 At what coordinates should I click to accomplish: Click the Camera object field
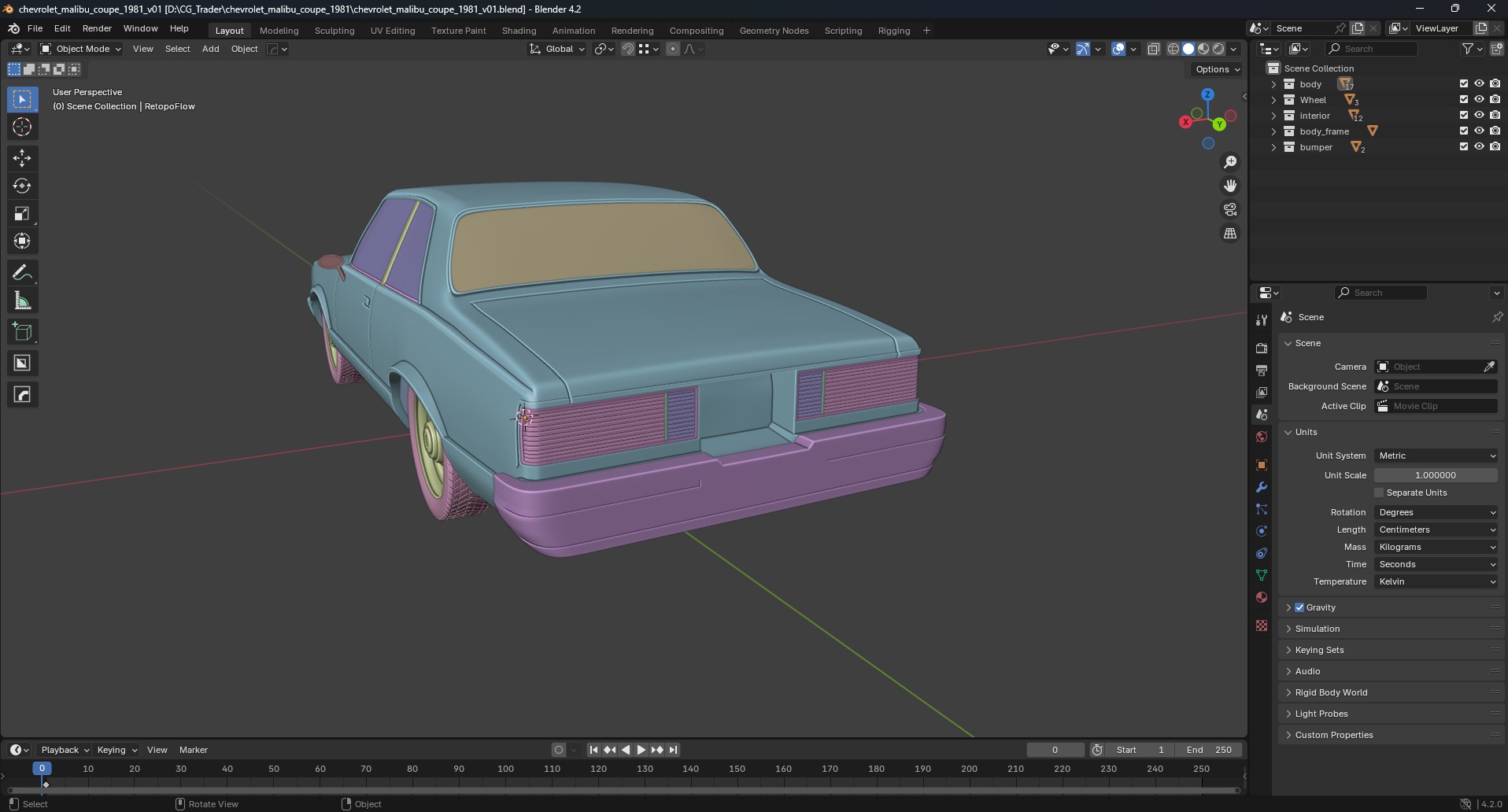(x=1429, y=367)
